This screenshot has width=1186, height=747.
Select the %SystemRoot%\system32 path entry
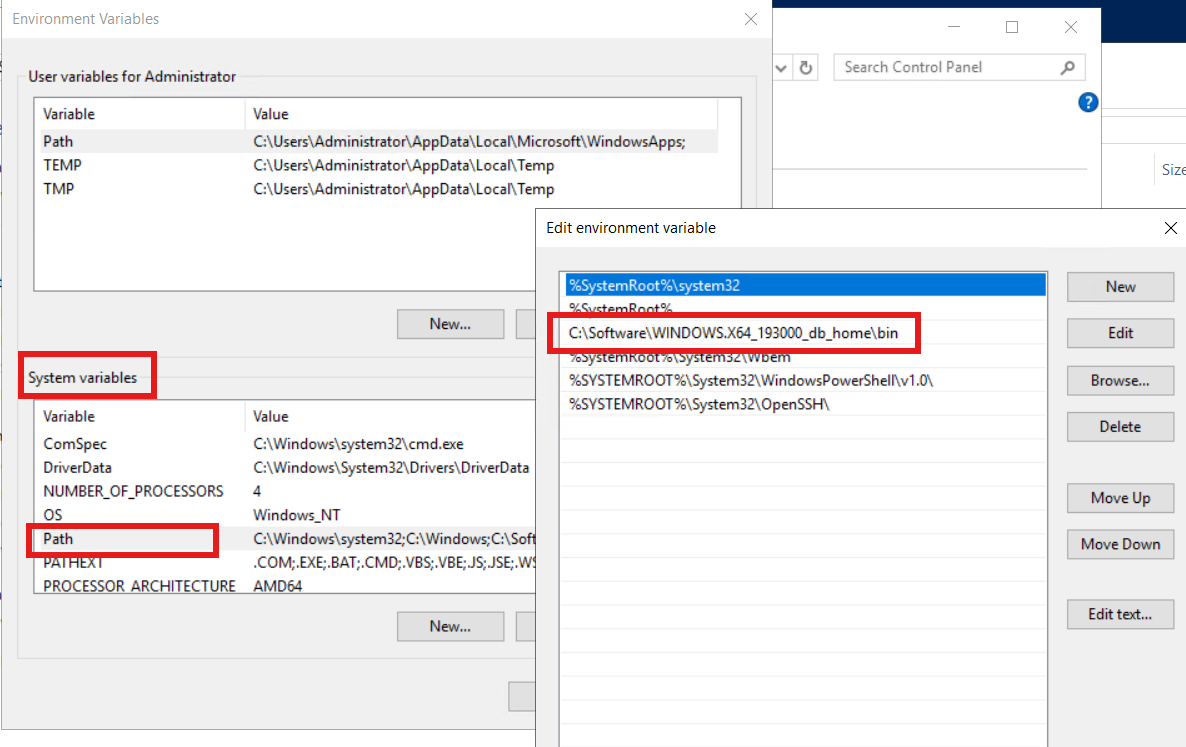(806, 285)
